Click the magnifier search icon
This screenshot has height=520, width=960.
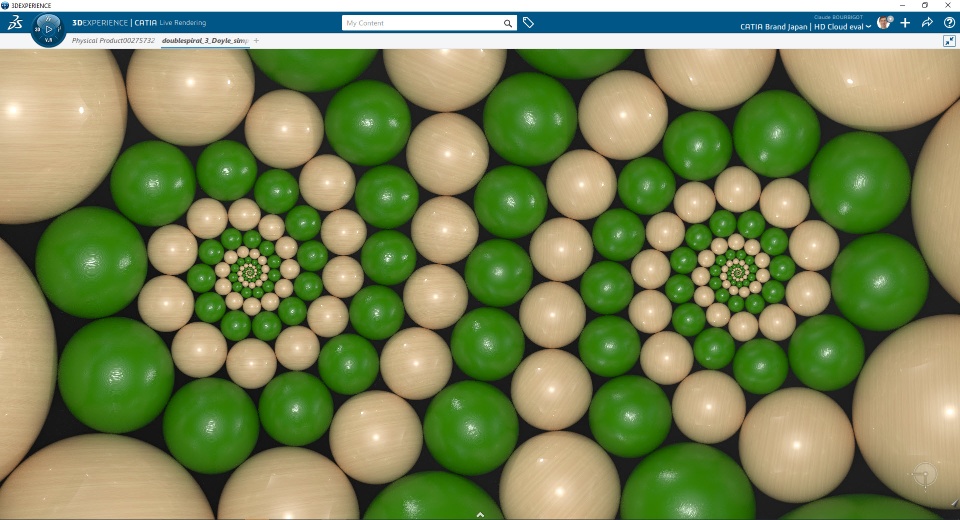pyautogui.click(x=508, y=23)
